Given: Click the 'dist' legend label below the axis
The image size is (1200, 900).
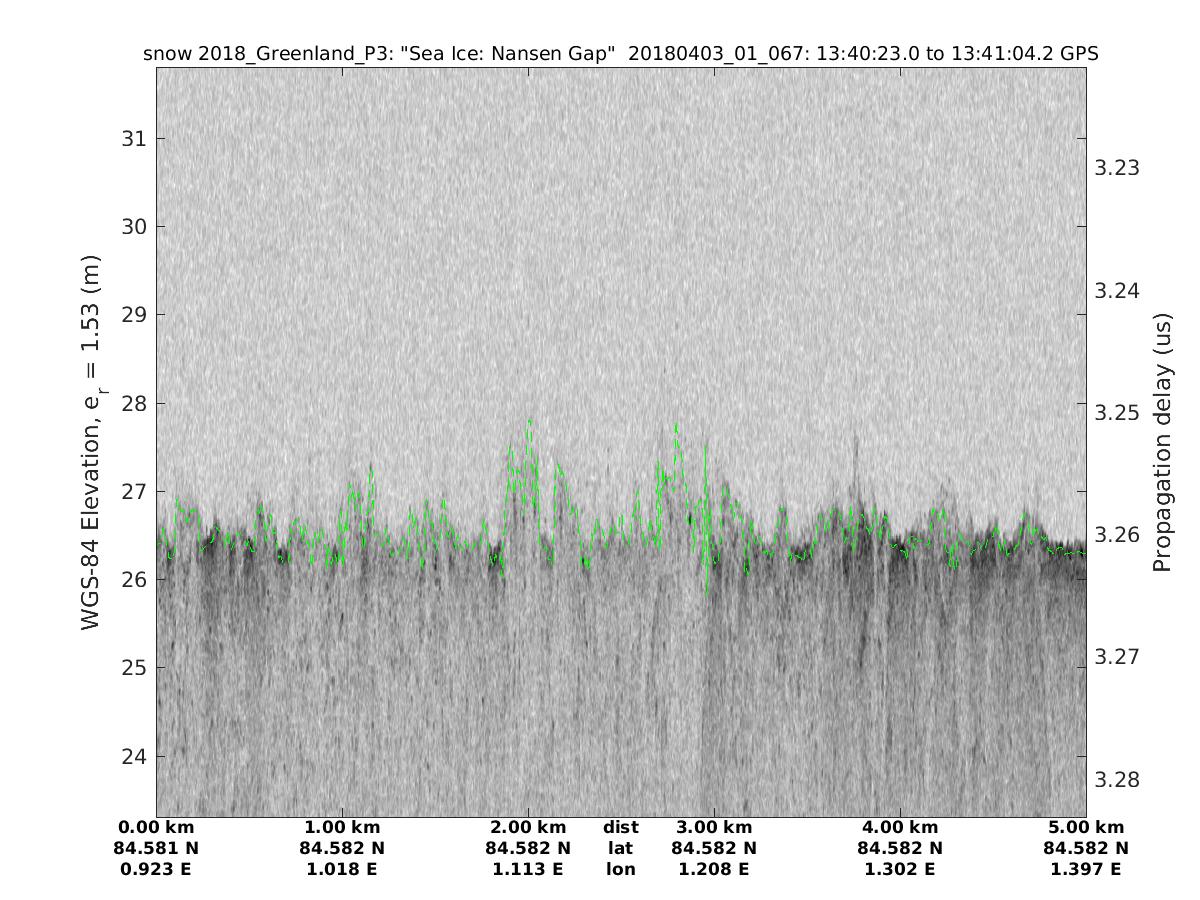Looking at the screenshot, I should pos(621,828).
